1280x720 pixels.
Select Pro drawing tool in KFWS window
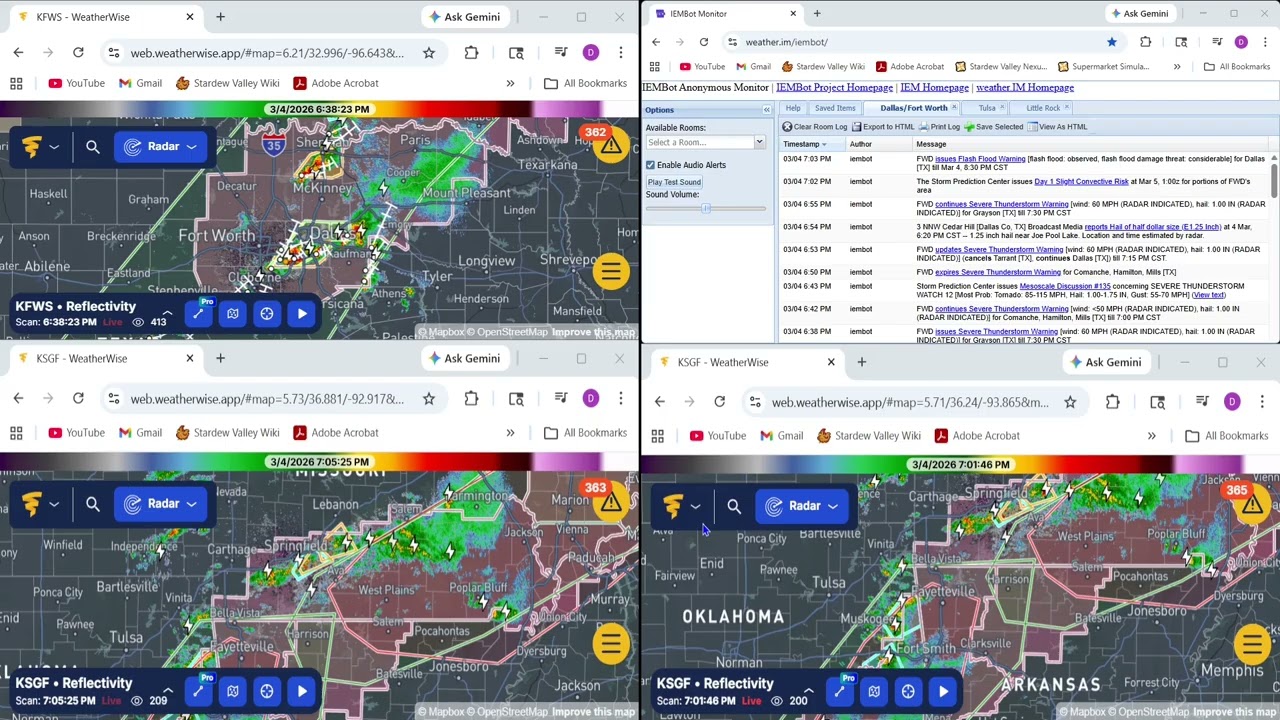tap(198, 313)
